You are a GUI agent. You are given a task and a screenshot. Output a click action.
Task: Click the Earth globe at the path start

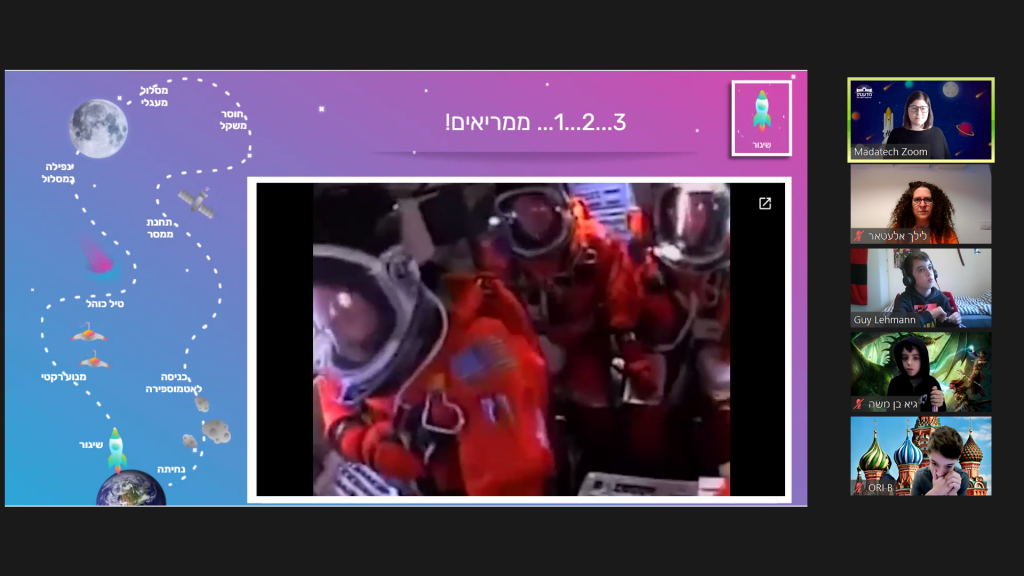point(131,489)
